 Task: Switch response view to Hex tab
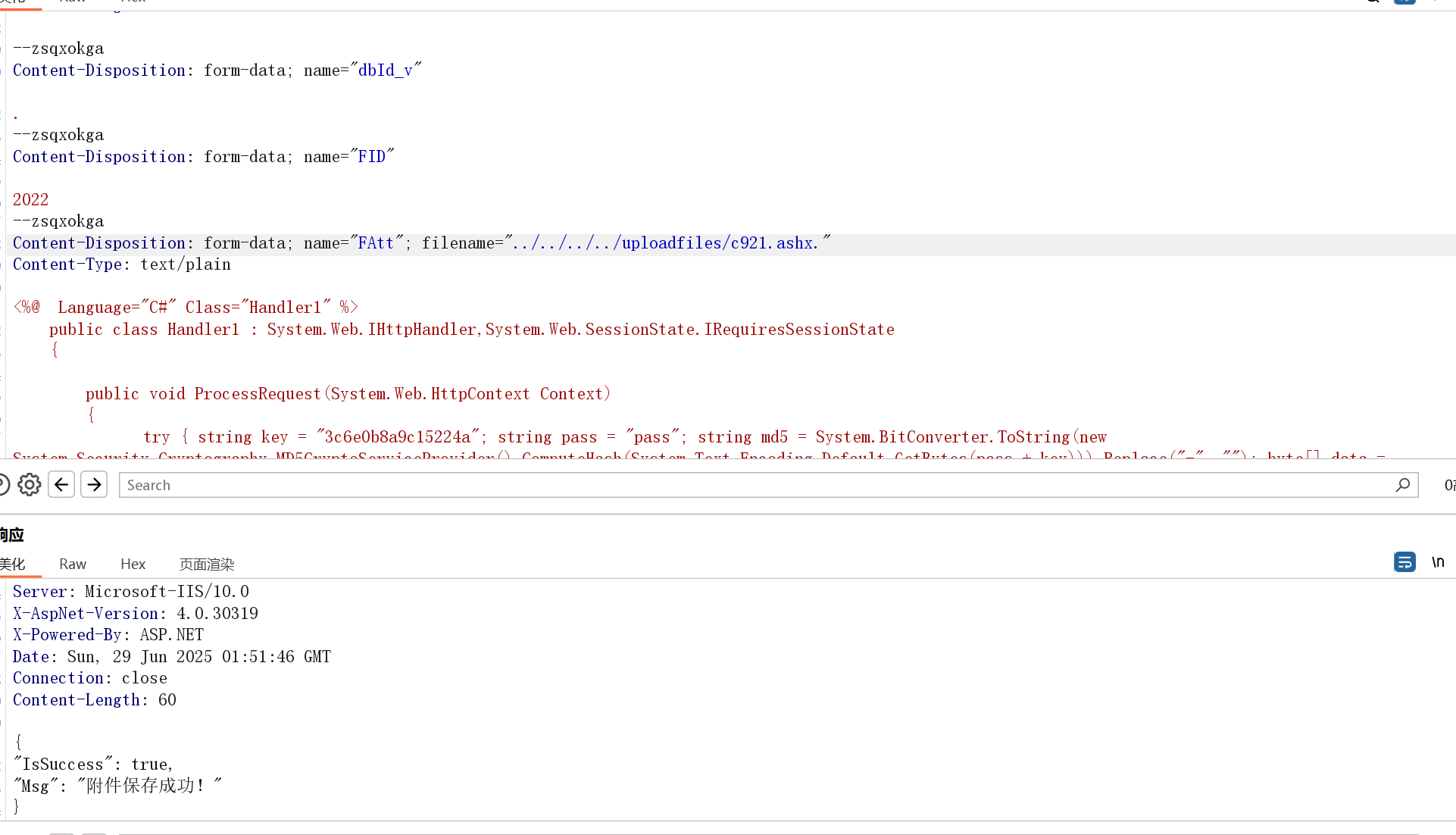pos(133,564)
